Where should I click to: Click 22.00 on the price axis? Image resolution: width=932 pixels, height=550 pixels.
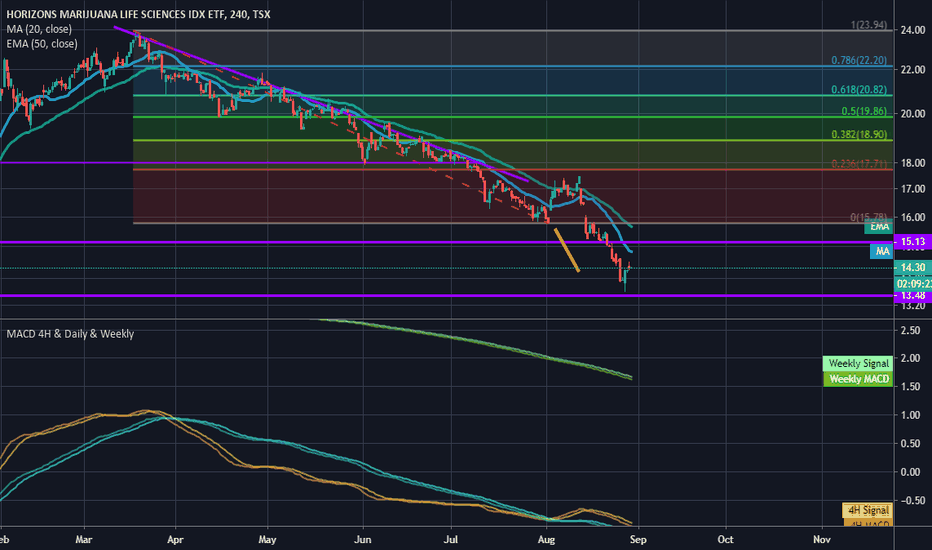click(x=913, y=70)
